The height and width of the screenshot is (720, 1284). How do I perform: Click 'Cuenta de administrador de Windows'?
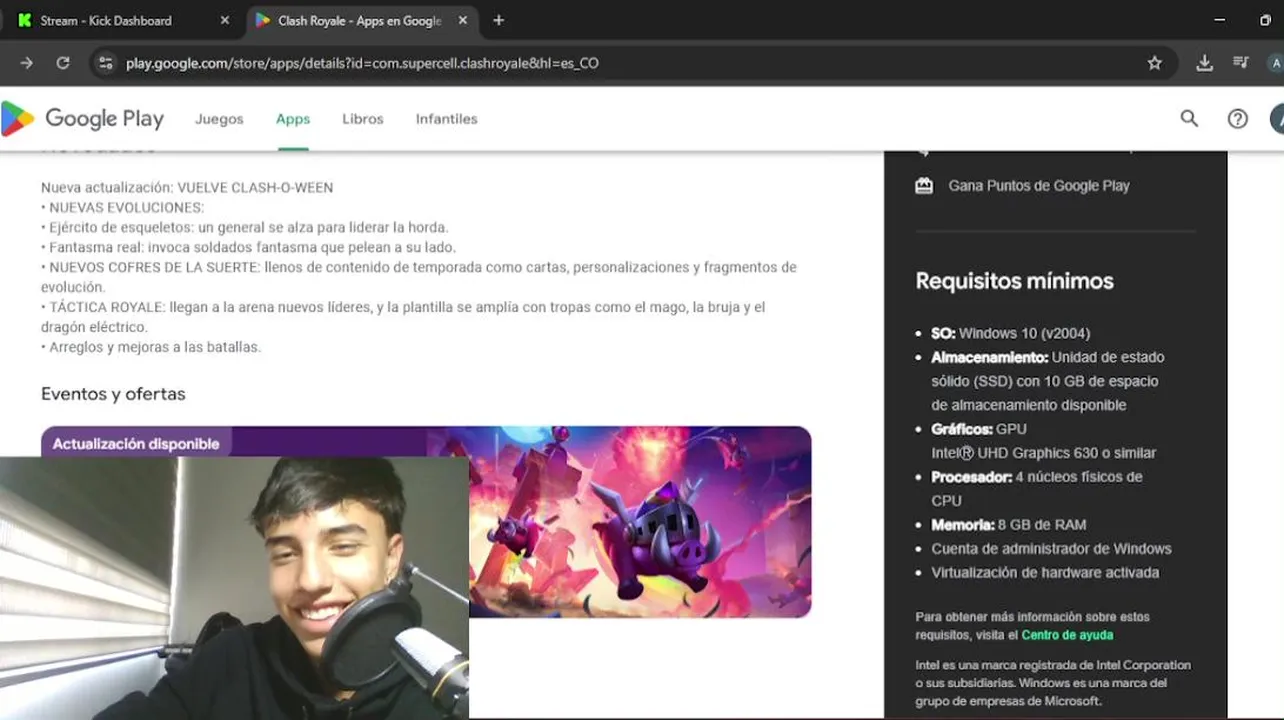tap(1051, 549)
